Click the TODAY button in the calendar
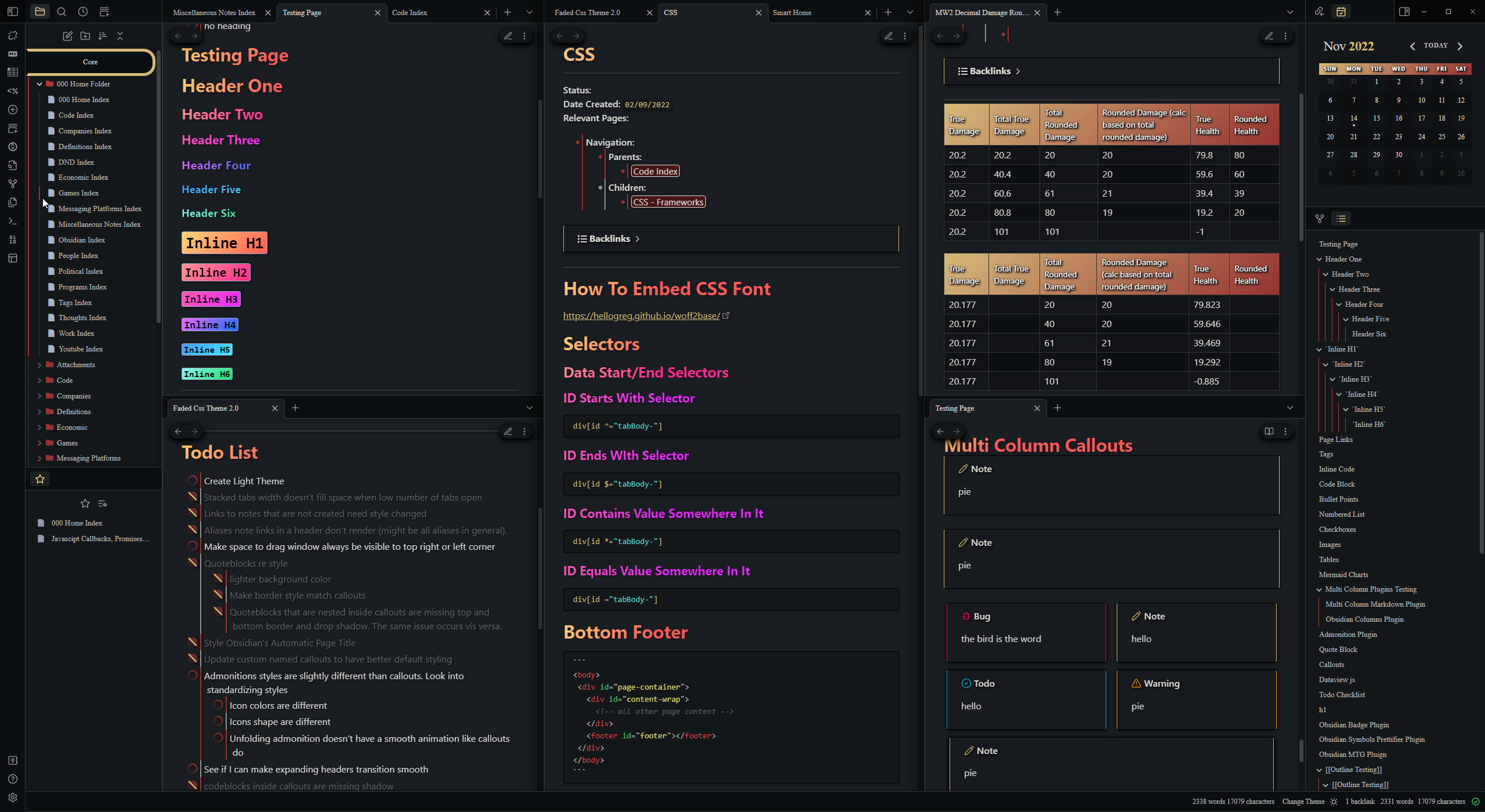 (1436, 45)
